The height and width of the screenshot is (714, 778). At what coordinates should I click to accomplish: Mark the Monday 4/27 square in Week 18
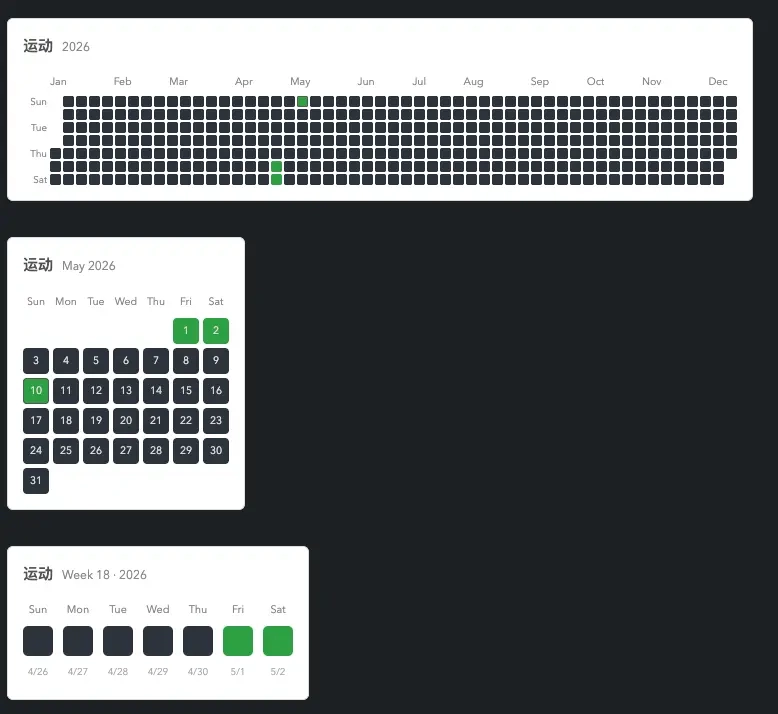pos(78,641)
